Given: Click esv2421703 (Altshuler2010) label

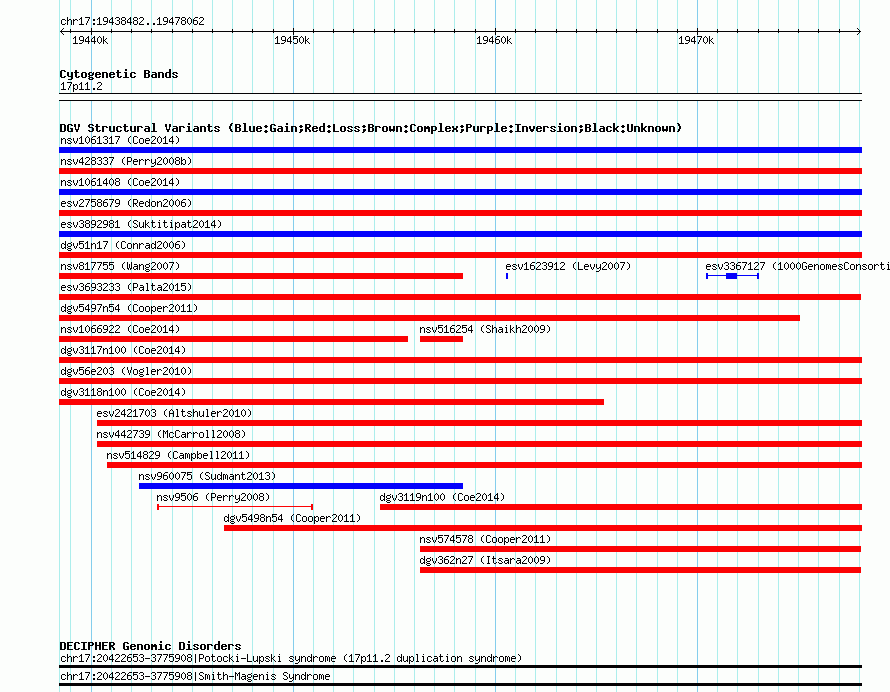Looking at the screenshot, I should (174, 413).
